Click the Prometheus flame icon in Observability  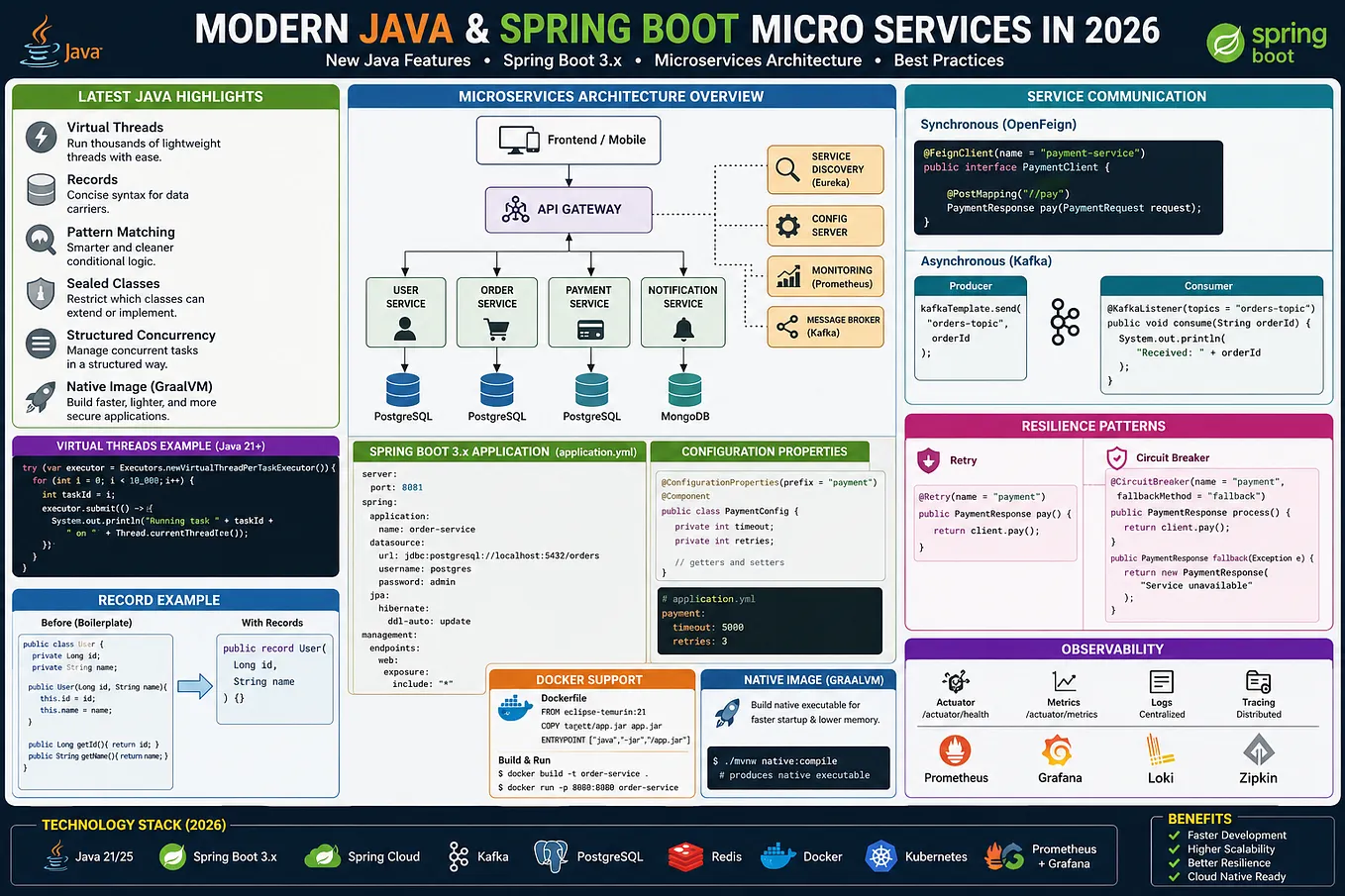pos(956,750)
